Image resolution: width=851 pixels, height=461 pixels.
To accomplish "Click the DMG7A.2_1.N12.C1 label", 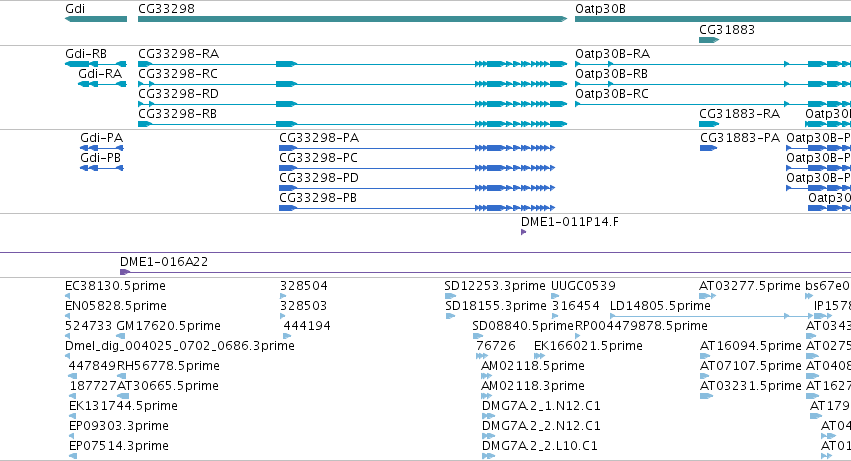I will (541, 407).
